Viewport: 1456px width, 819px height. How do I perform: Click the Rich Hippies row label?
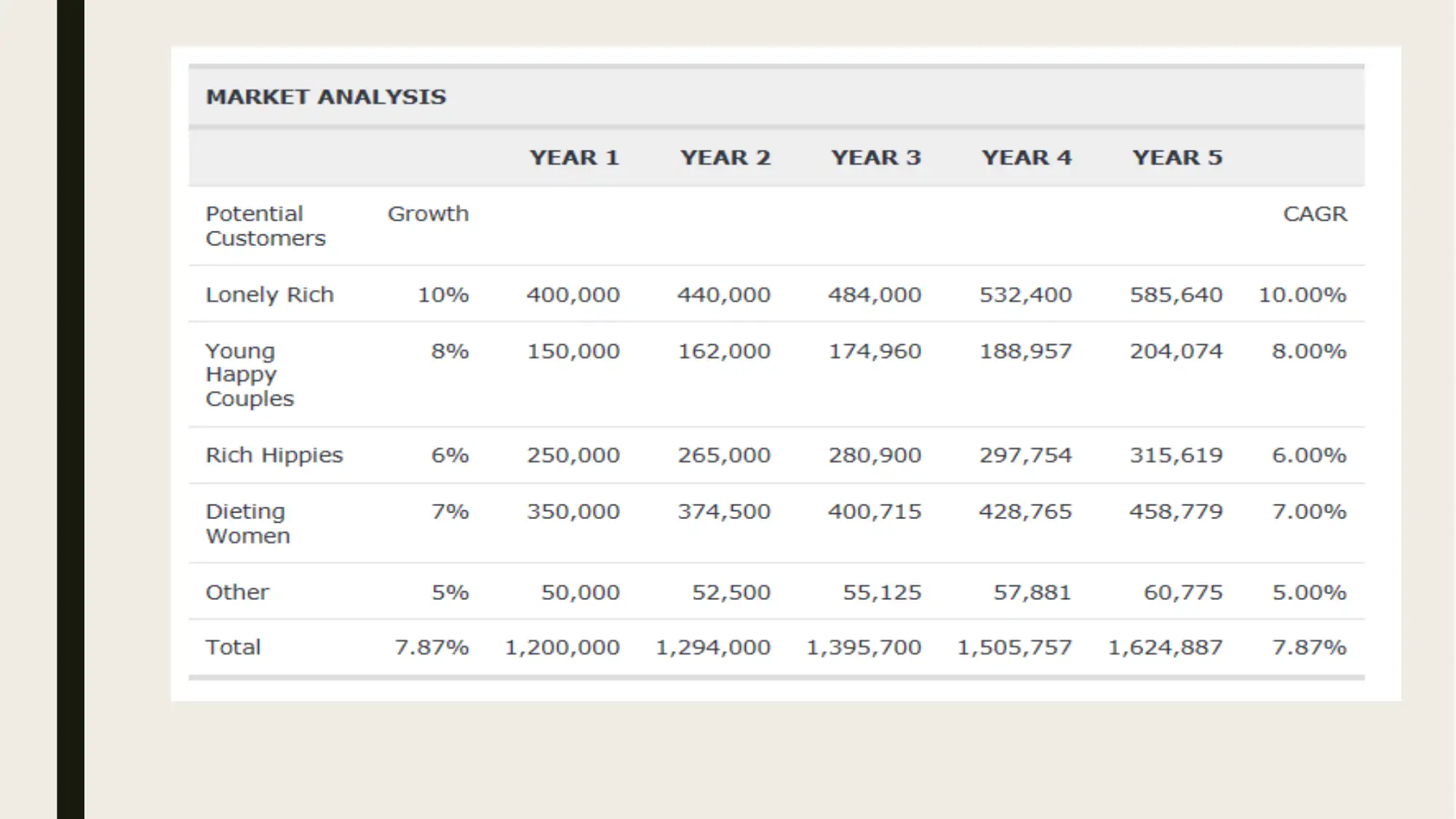[x=274, y=455]
